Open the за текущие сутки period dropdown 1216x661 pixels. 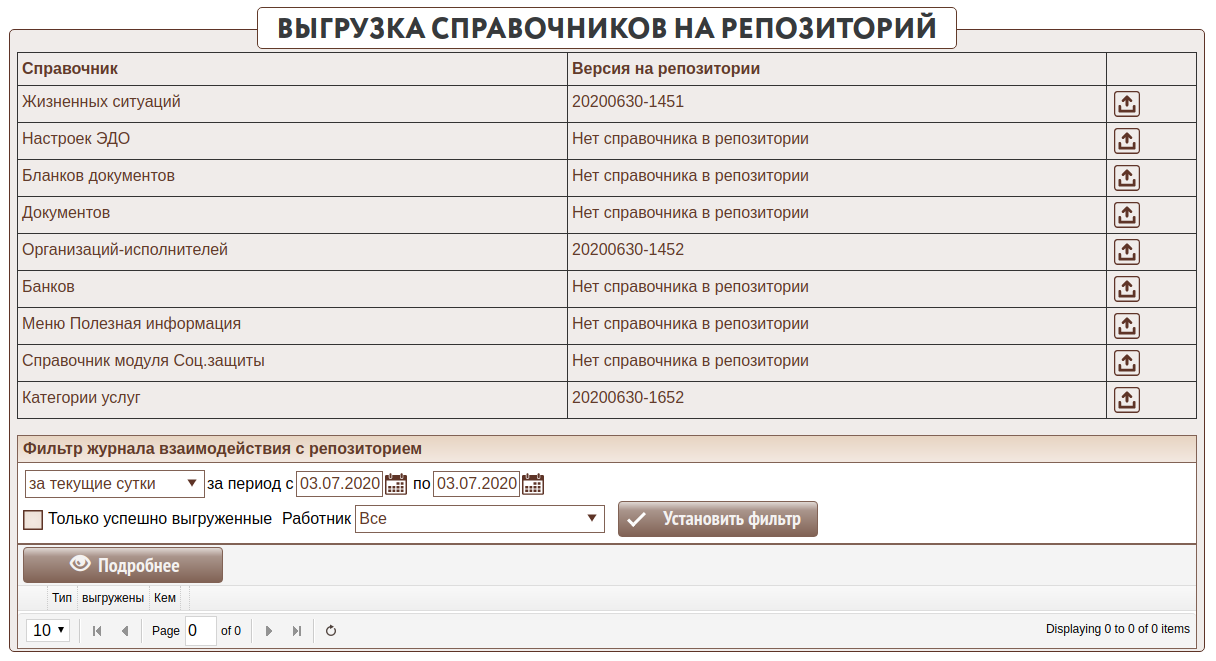[x=114, y=484]
